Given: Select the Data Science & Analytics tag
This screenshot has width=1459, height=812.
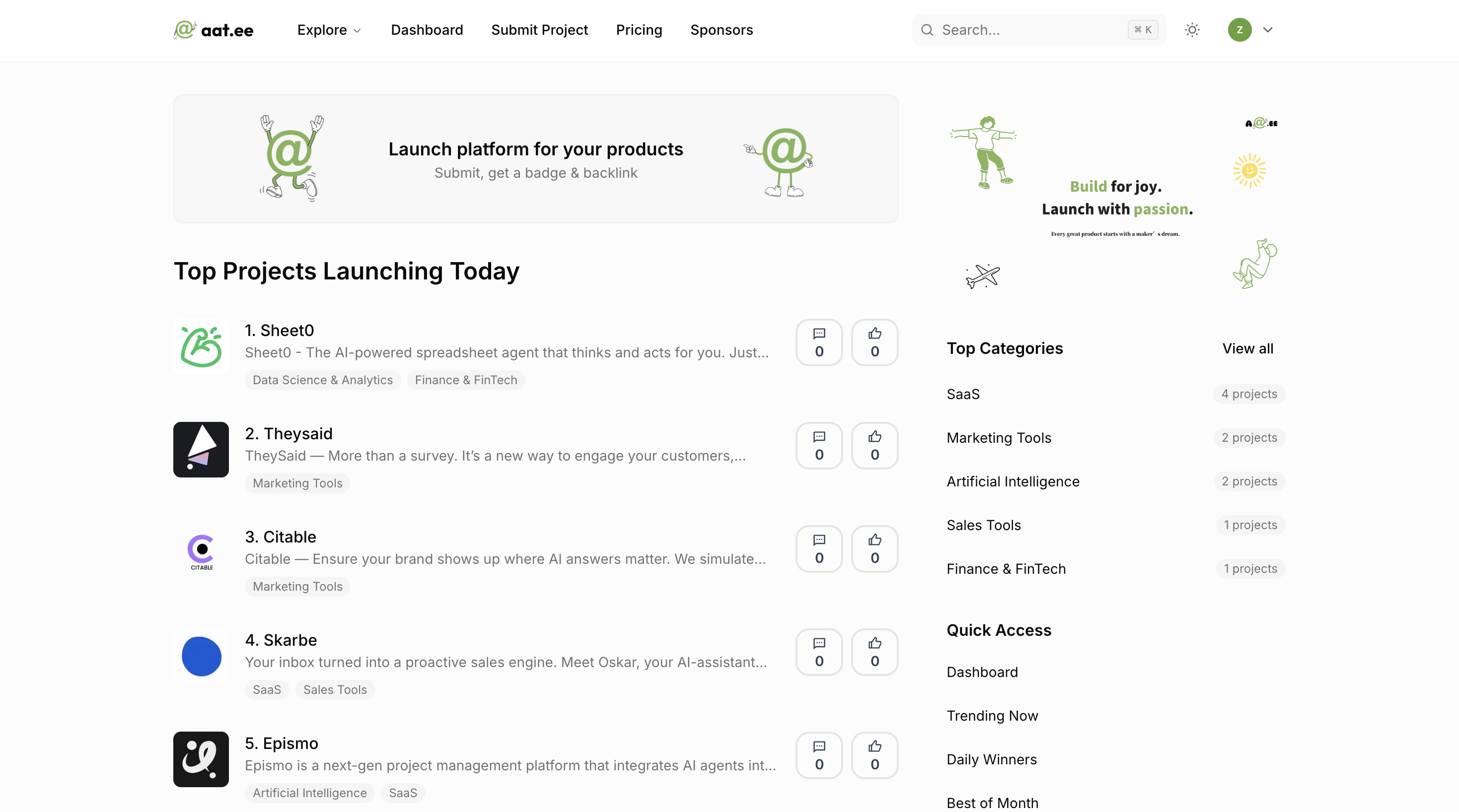Looking at the screenshot, I should pyautogui.click(x=322, y=380).
